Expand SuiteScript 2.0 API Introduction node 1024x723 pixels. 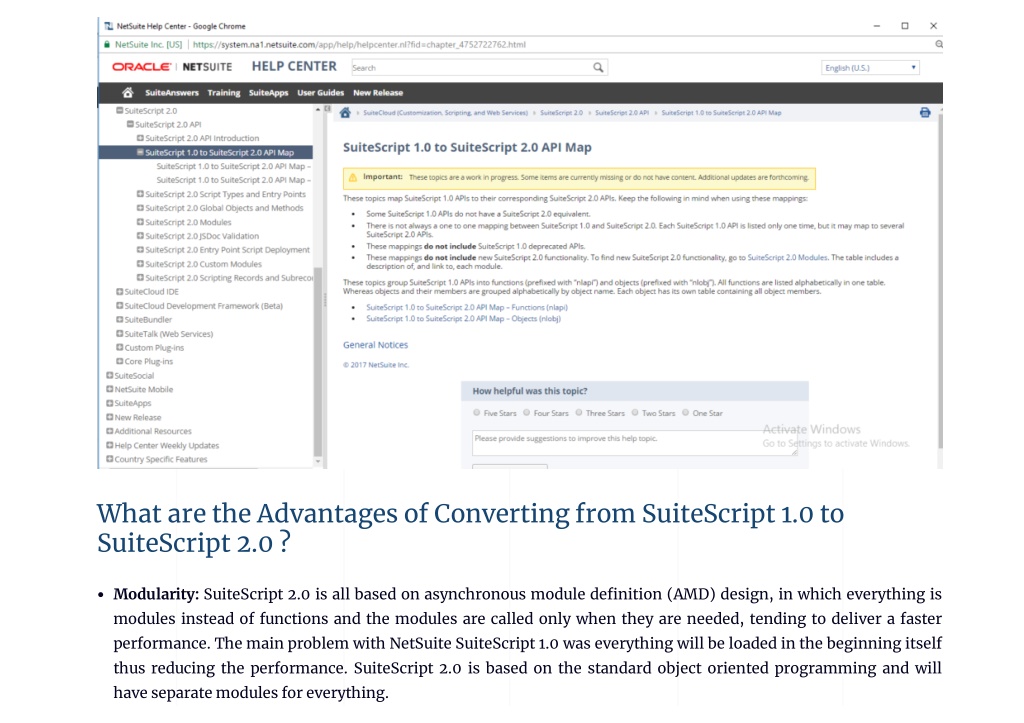(140, 138)
